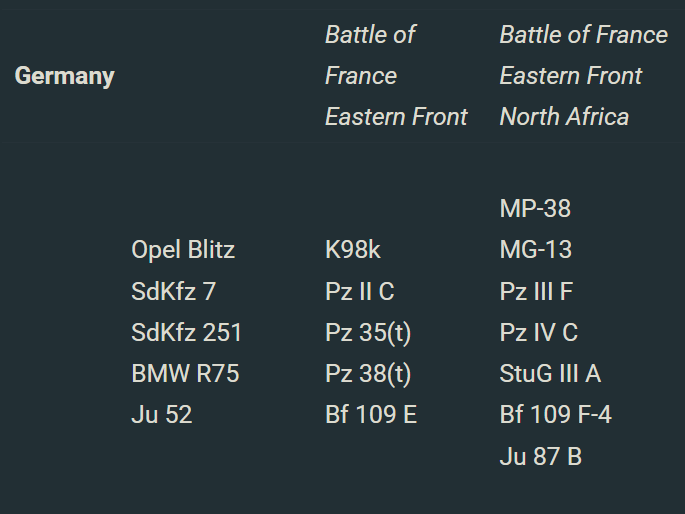Click on BMW R75

coord(185,374)
